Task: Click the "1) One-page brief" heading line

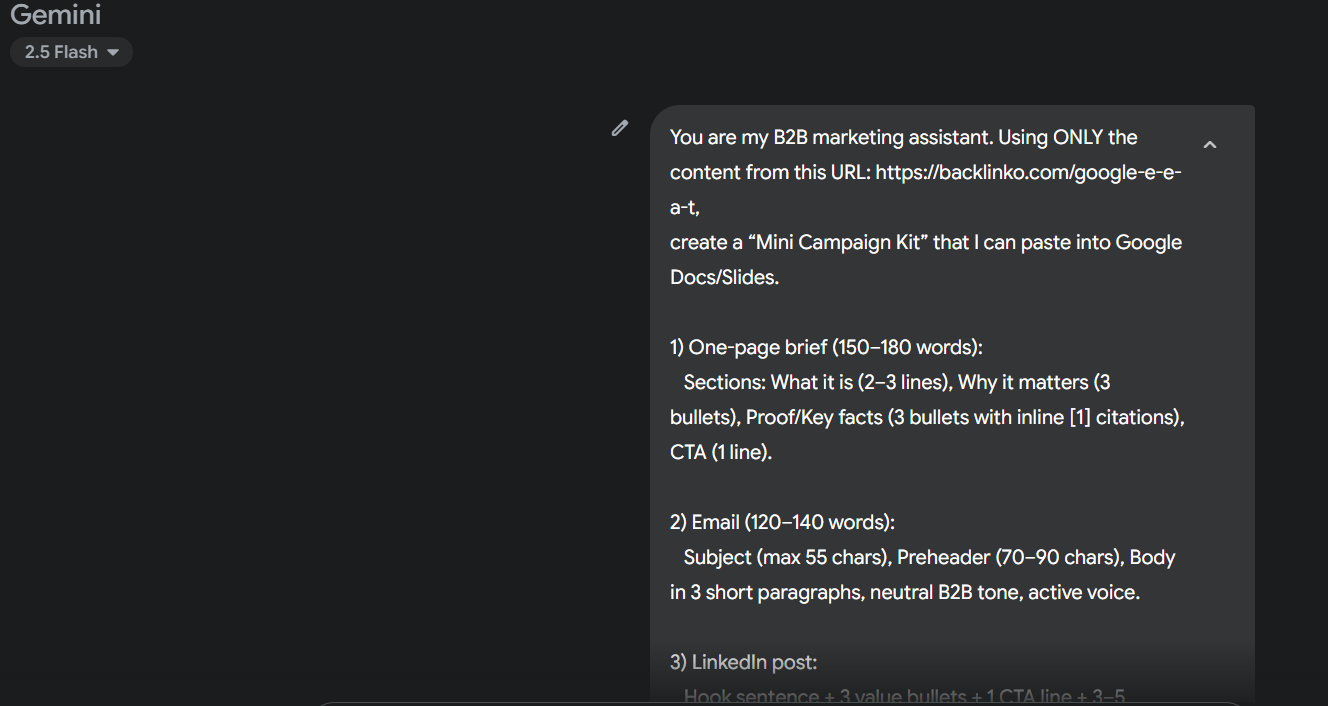Action: [x=826, y=347]
